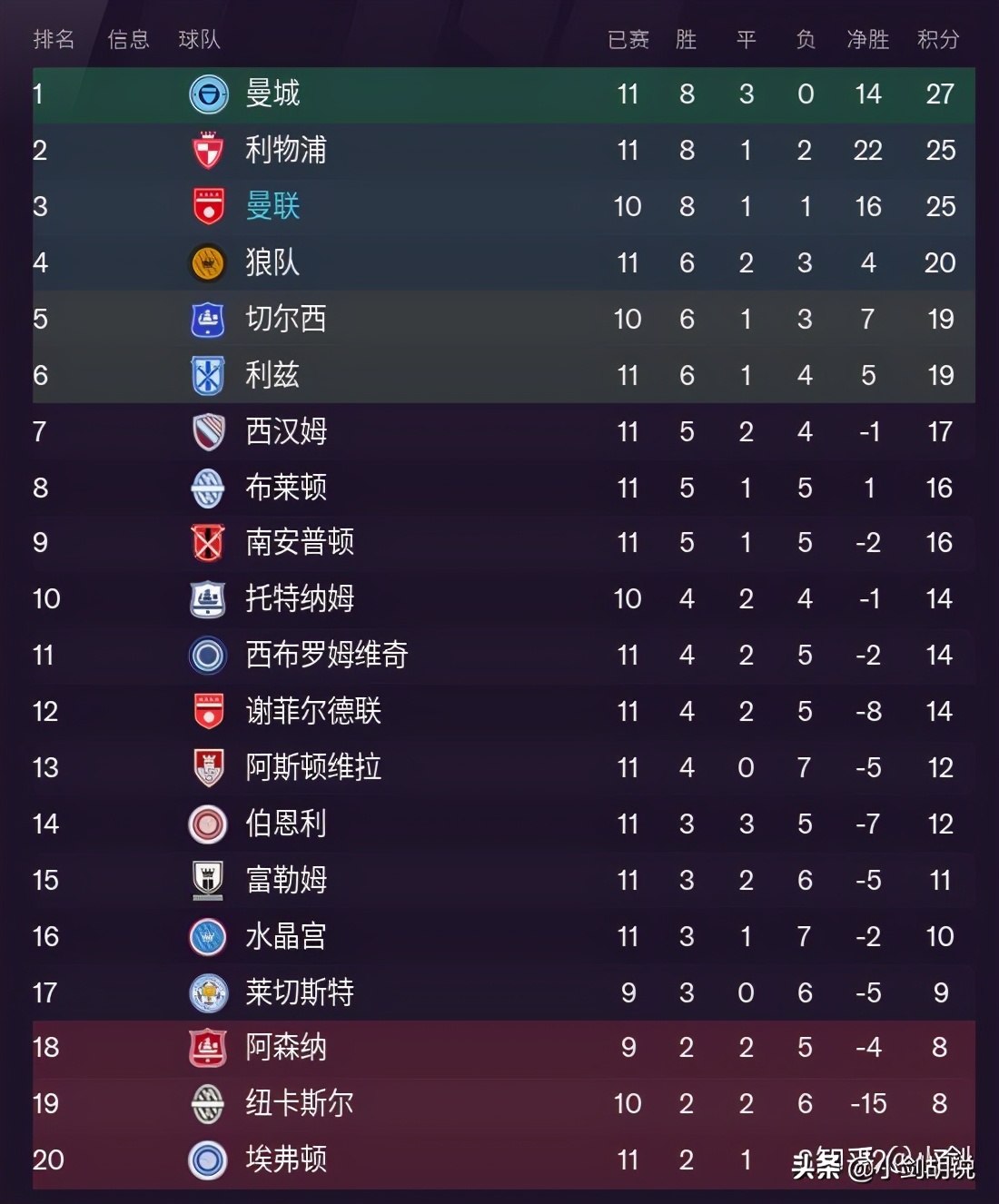Select the West Ham (西汉姆) table row

499,431
